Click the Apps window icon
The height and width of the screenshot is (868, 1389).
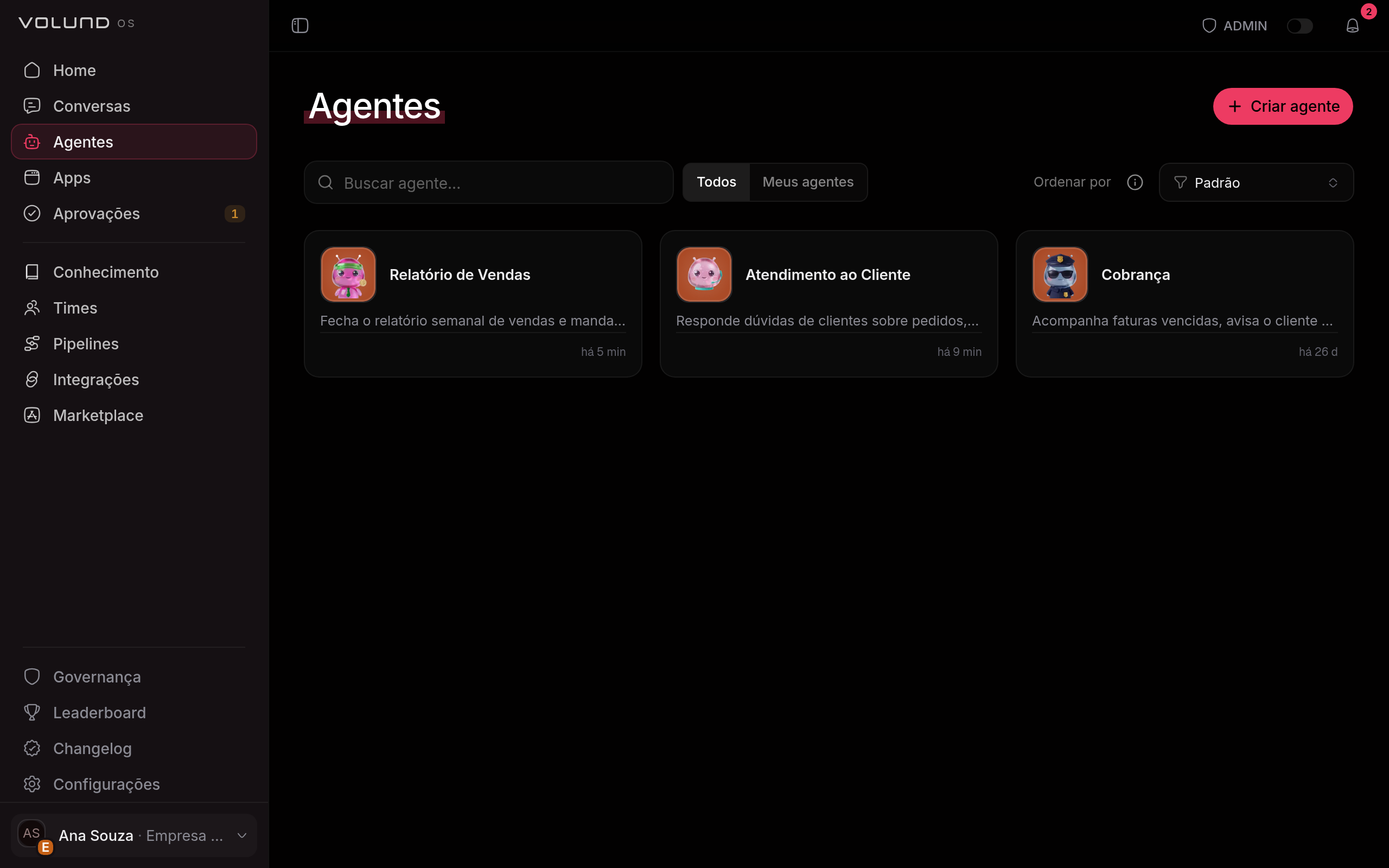tap(32, 177)
